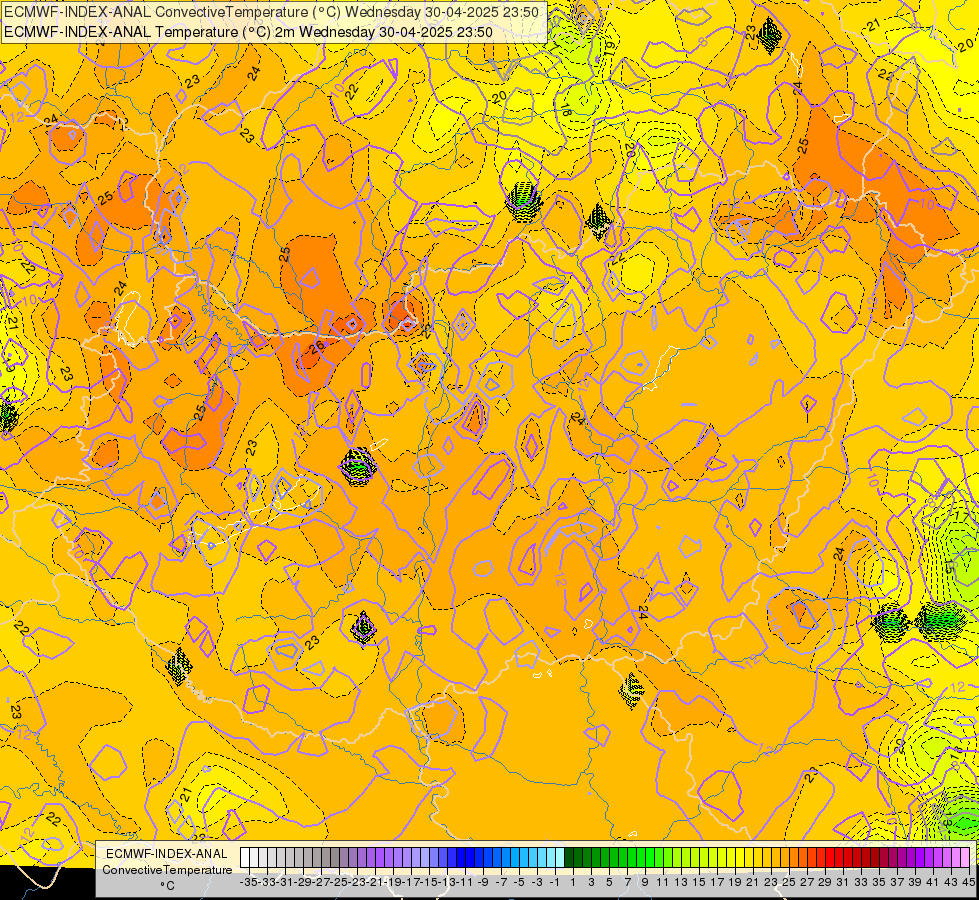Select the deep blue swatch above -11
The width and height of the screenshot is (979, 900).
tap(461, 858)
